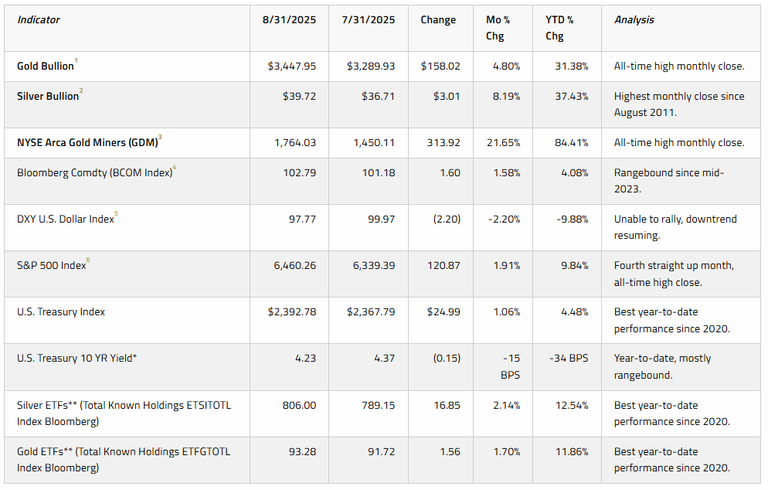Follow footnote 6 on S&P 500 Index

(x=90, y=261)
